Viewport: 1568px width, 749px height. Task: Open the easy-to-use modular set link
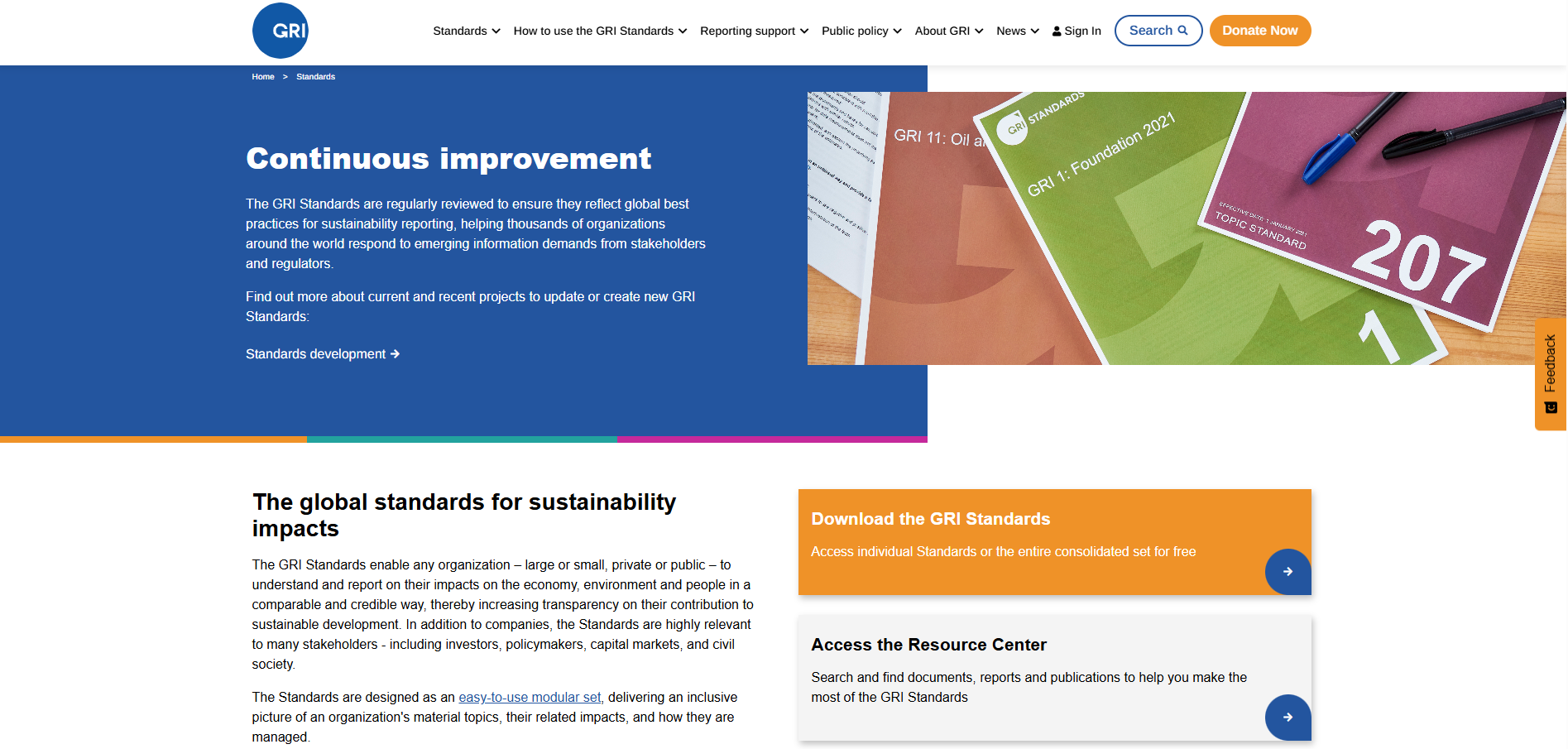(530, 697)
